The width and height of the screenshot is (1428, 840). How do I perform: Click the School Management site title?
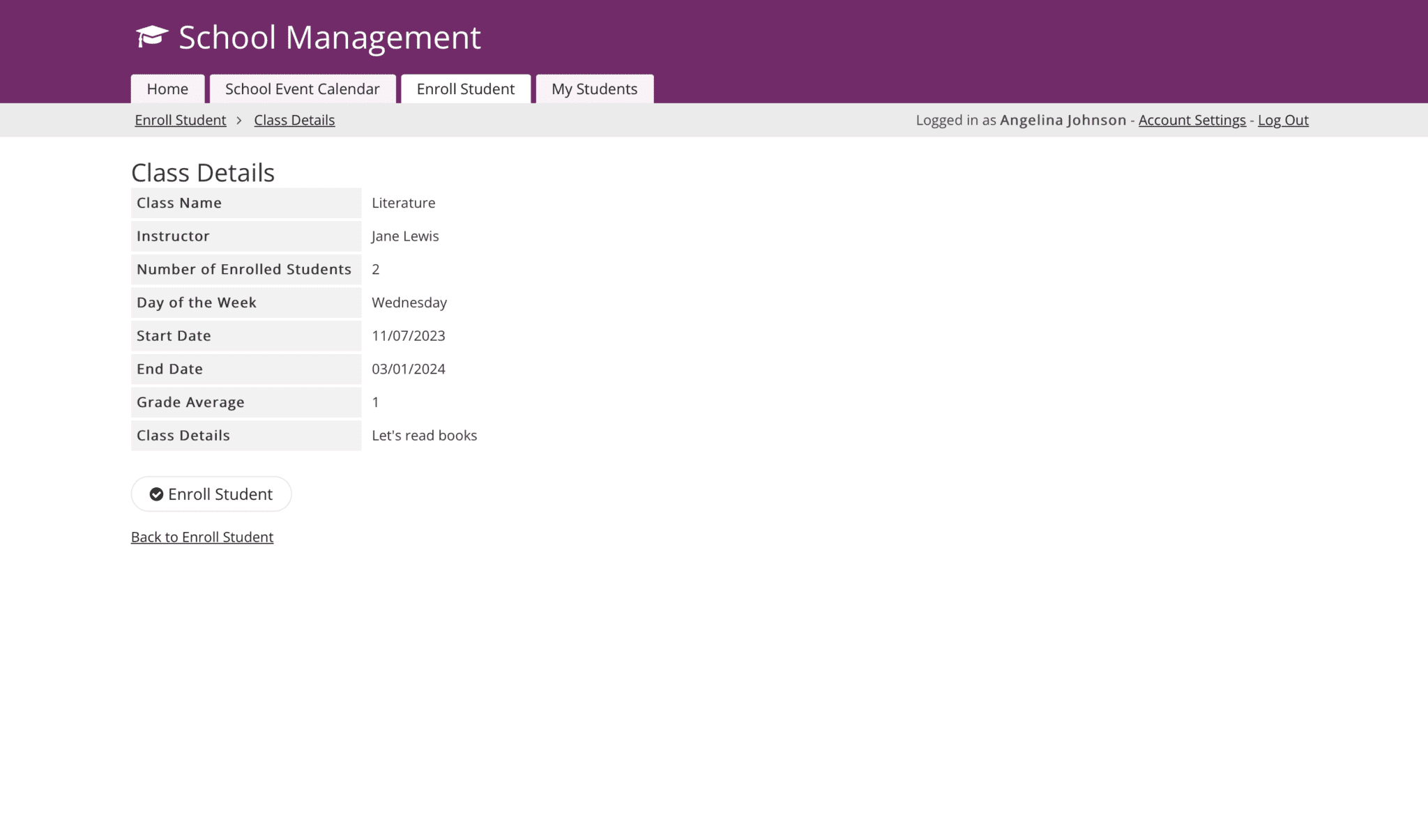point(328,37)
